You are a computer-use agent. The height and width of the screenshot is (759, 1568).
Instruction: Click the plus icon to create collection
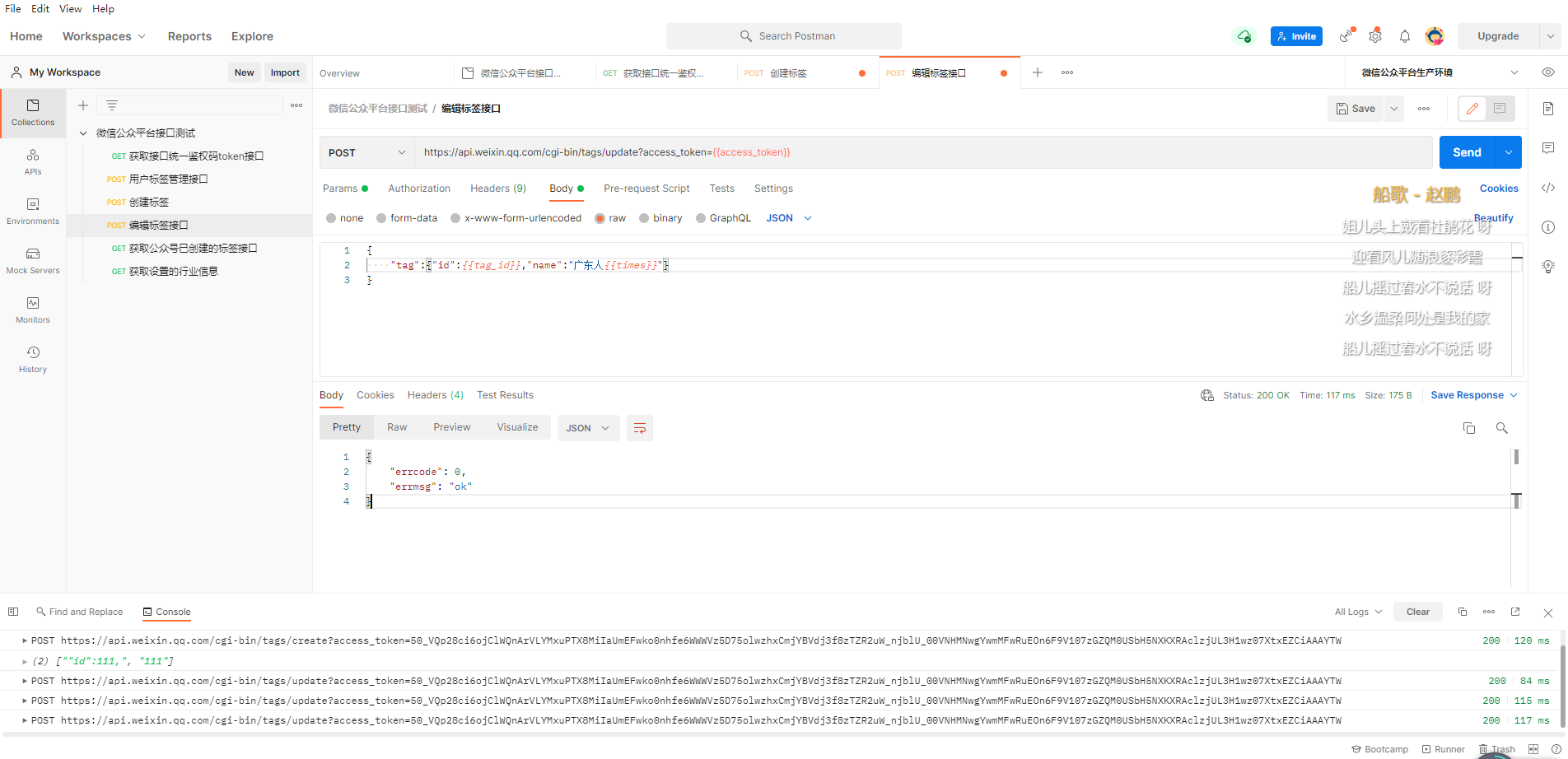point(83,105)
